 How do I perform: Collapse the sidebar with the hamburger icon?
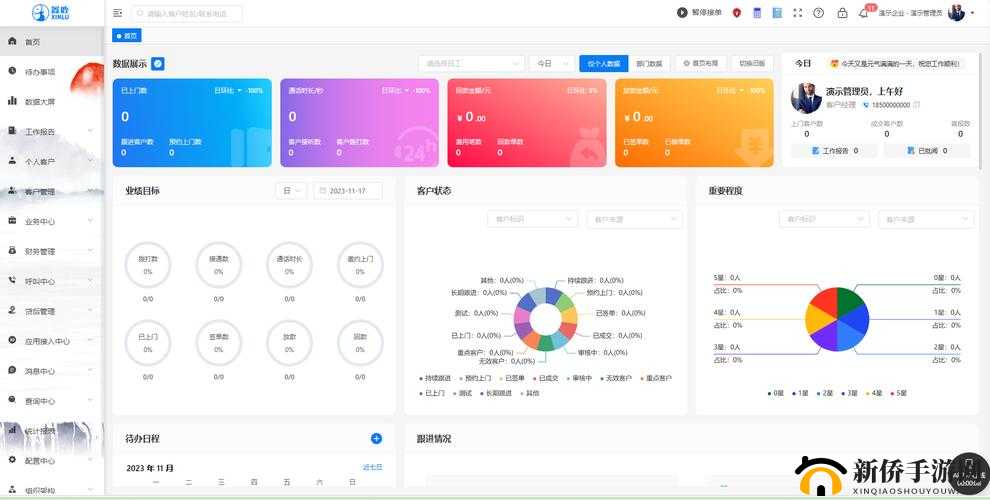click(x=117, y=13)
